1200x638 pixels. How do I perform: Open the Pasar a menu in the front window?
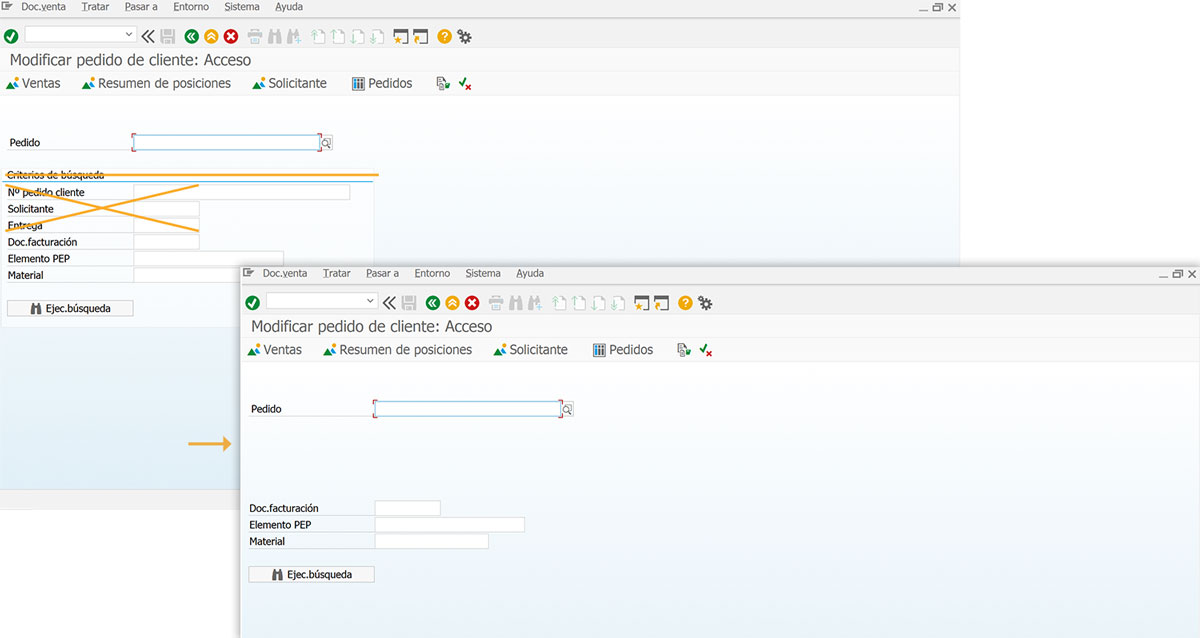[382, 273]
